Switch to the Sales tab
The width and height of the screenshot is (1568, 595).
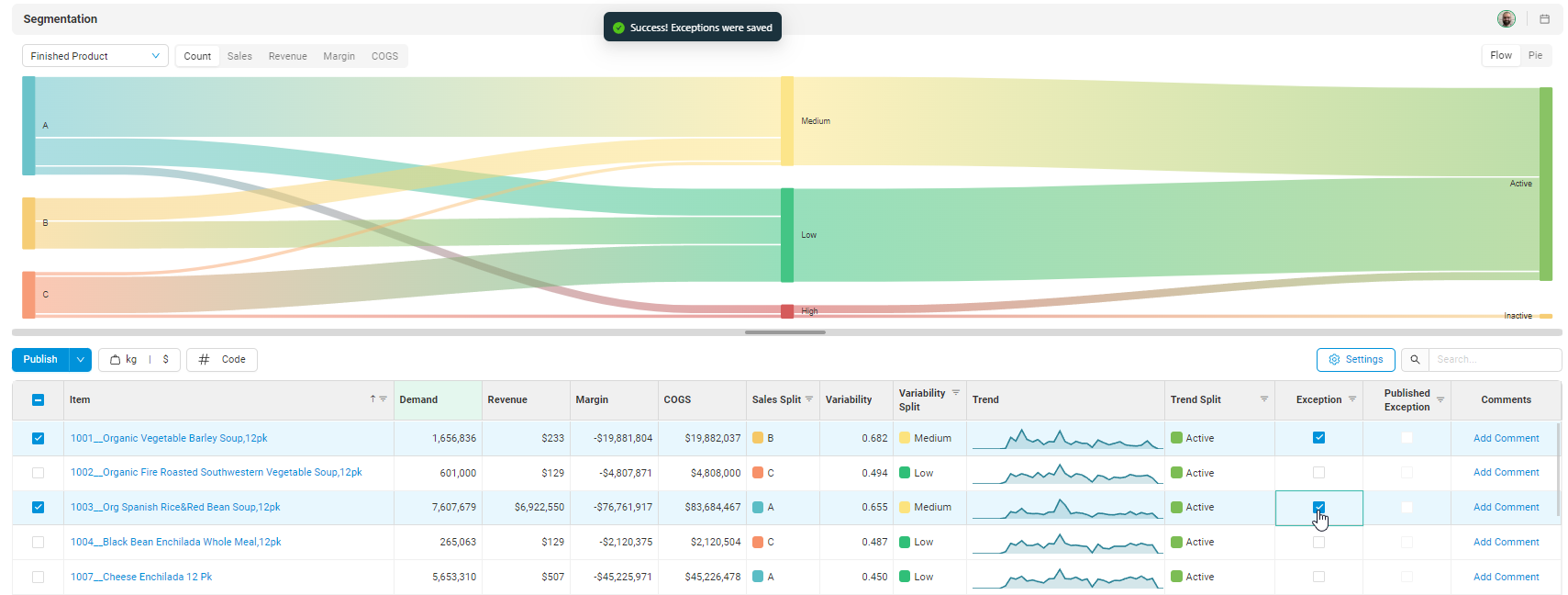pyautogui.click(x=239, y=56)
